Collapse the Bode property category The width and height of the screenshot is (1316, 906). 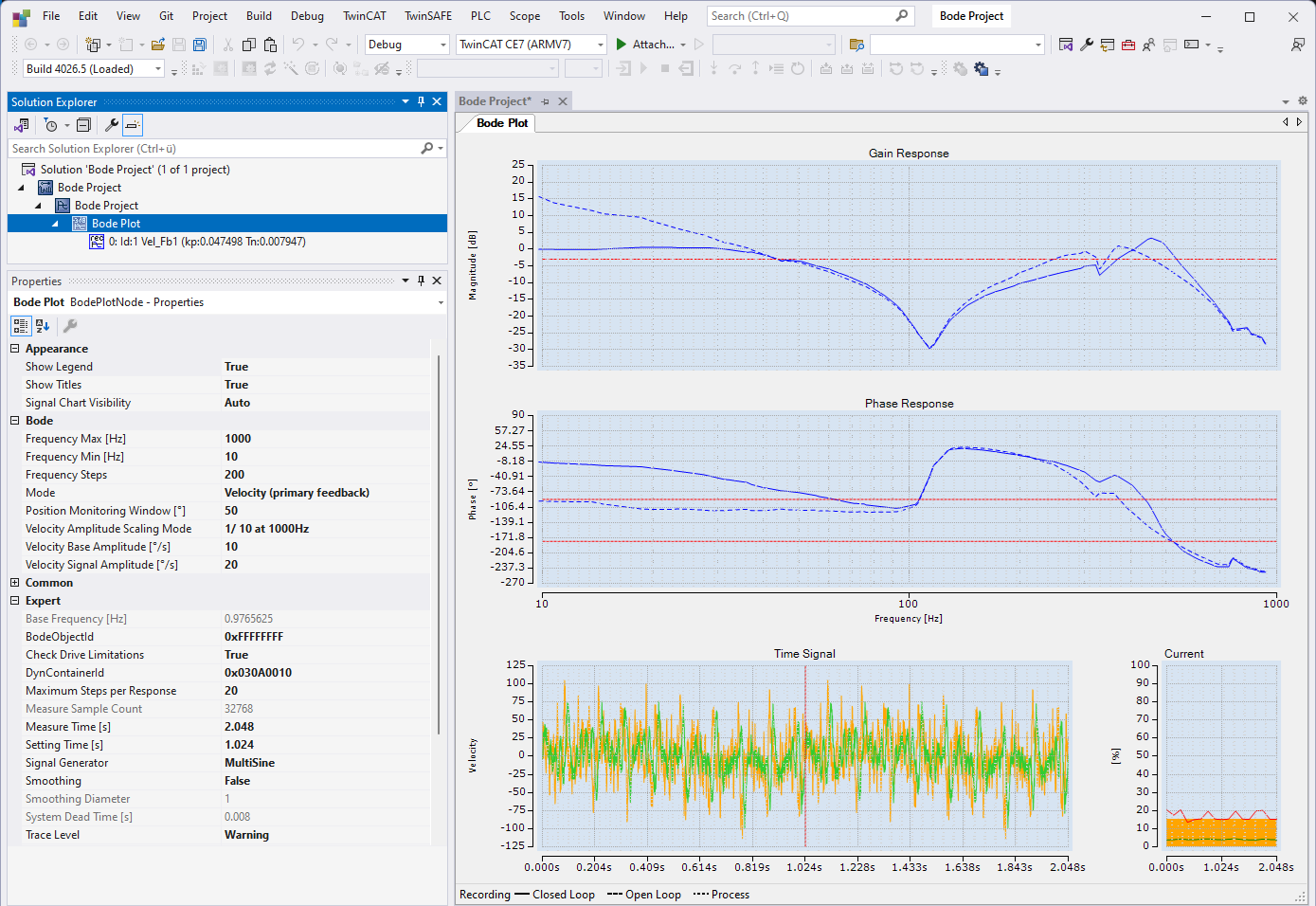(x=15, y=421)
